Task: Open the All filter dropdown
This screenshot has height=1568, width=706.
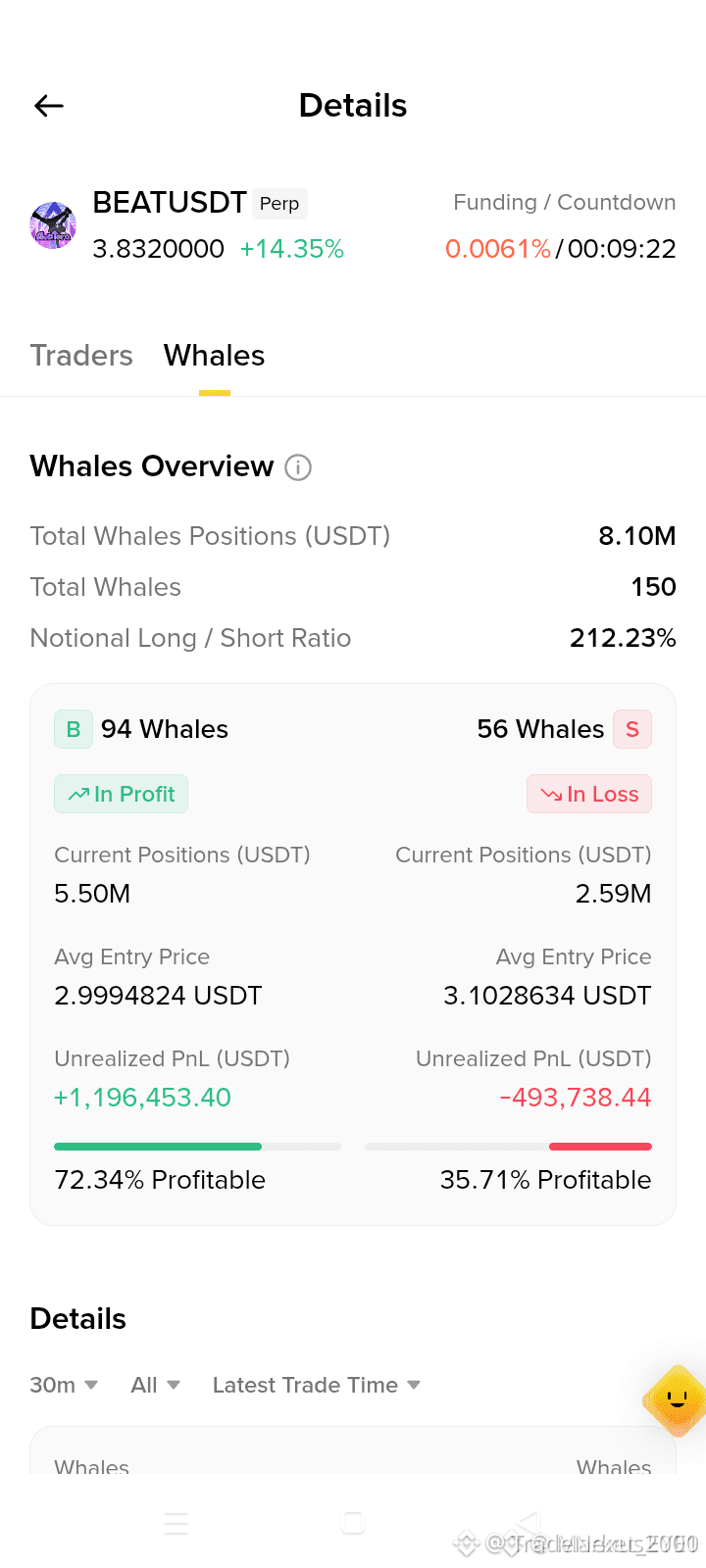Action: (x=156, y=1385)
